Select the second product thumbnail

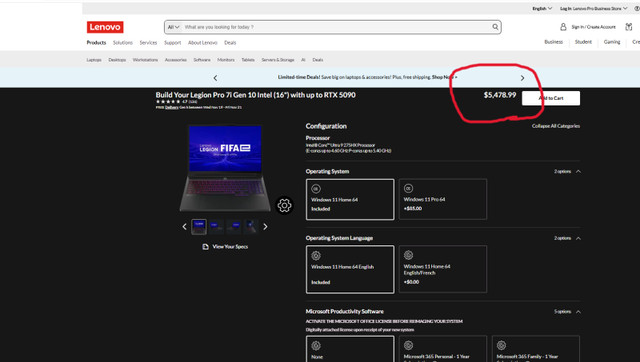click(216, 227)
